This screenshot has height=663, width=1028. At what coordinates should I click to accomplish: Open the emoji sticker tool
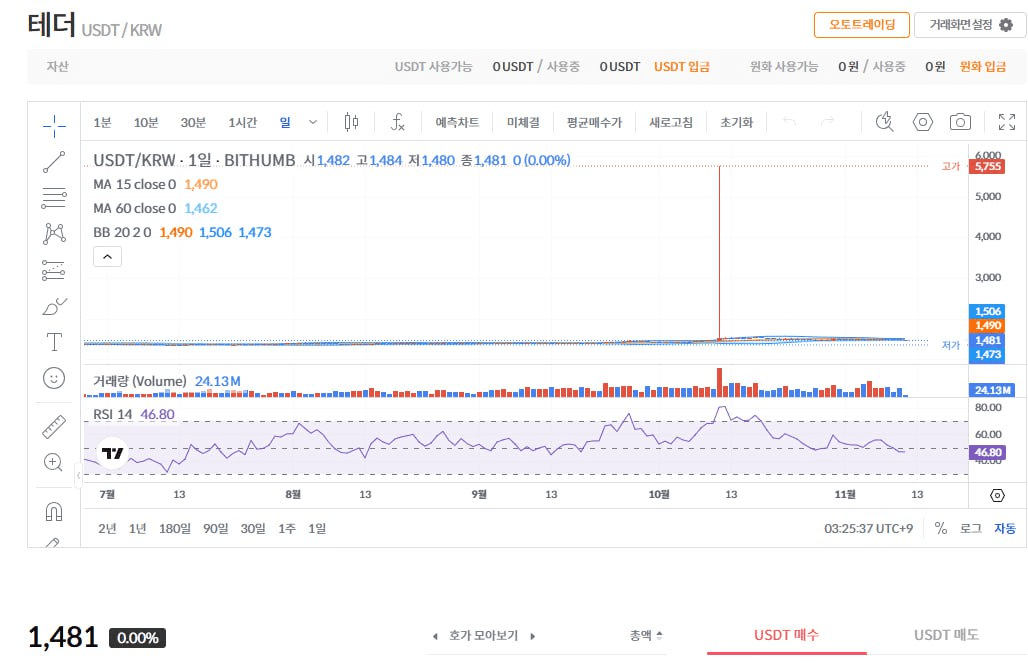coord(54,378)
